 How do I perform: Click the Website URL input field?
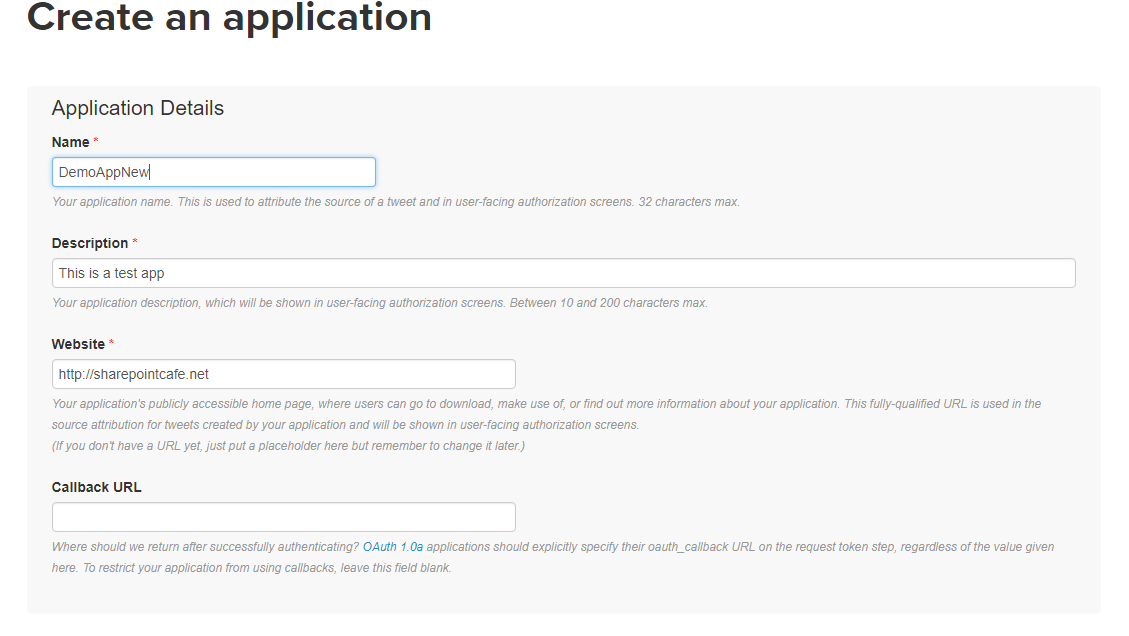pos(283,374)
